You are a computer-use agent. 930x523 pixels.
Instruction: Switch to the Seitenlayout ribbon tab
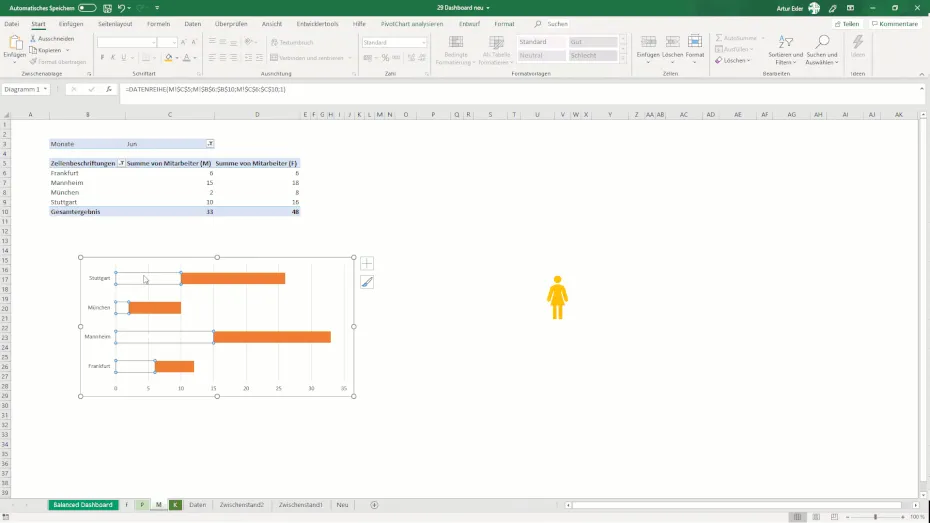(x=115, y=24)
